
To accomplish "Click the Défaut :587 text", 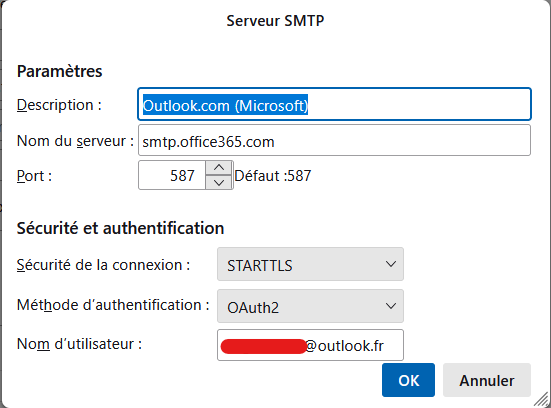I will 273,176.
